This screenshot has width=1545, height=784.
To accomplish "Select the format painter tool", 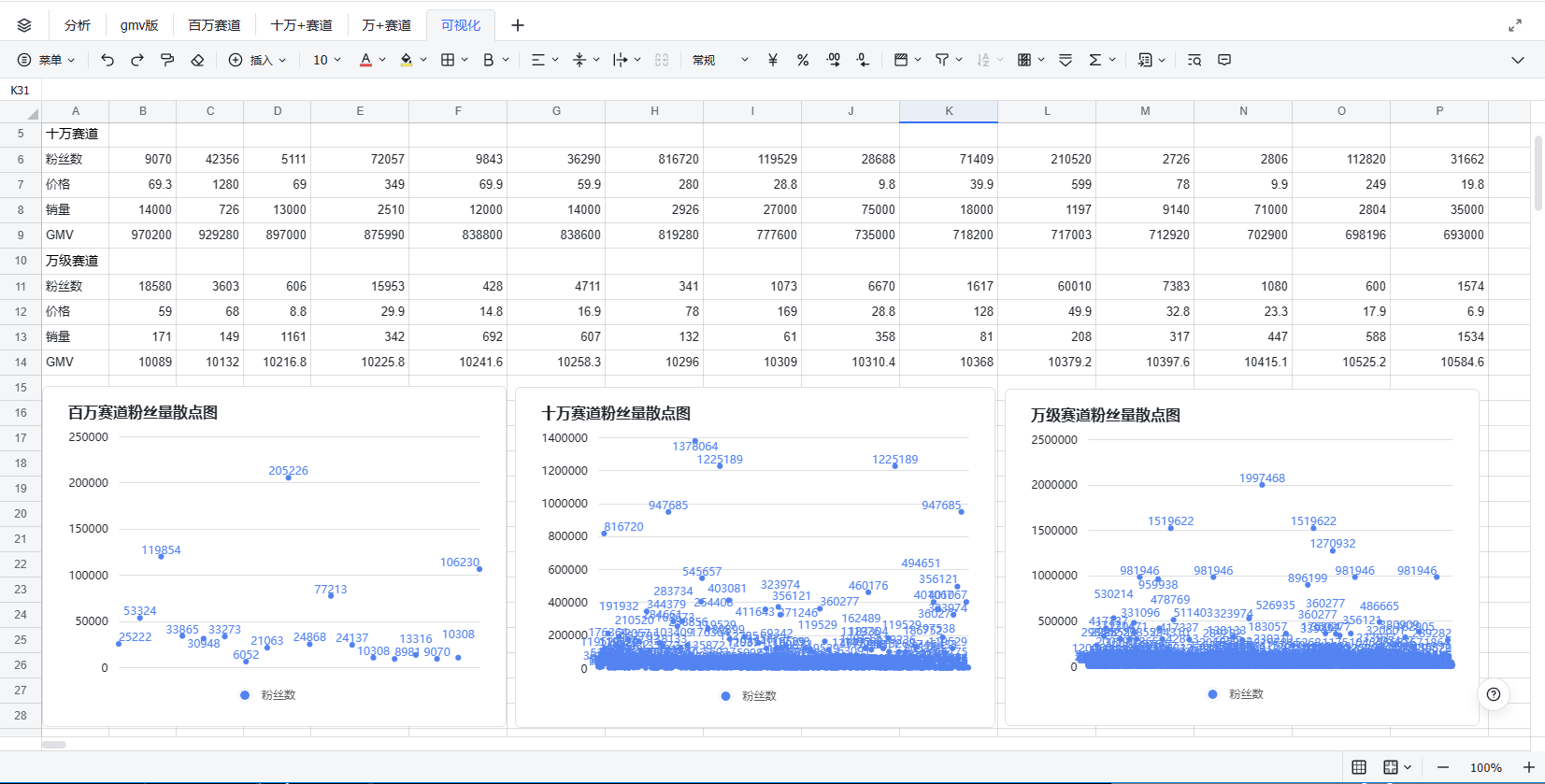I will click(167, 60).
